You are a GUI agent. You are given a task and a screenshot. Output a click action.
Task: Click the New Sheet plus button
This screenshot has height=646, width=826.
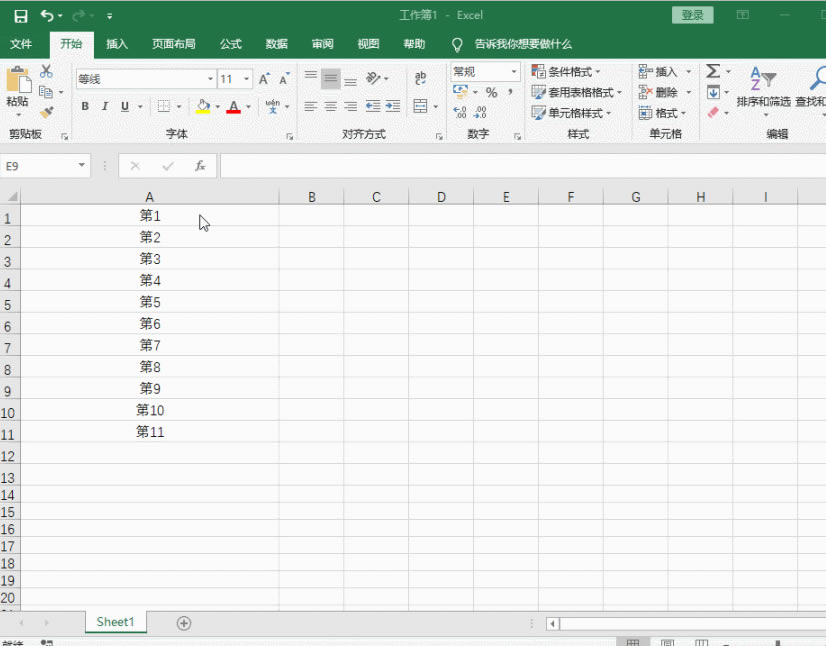click(x=183, y=622)
